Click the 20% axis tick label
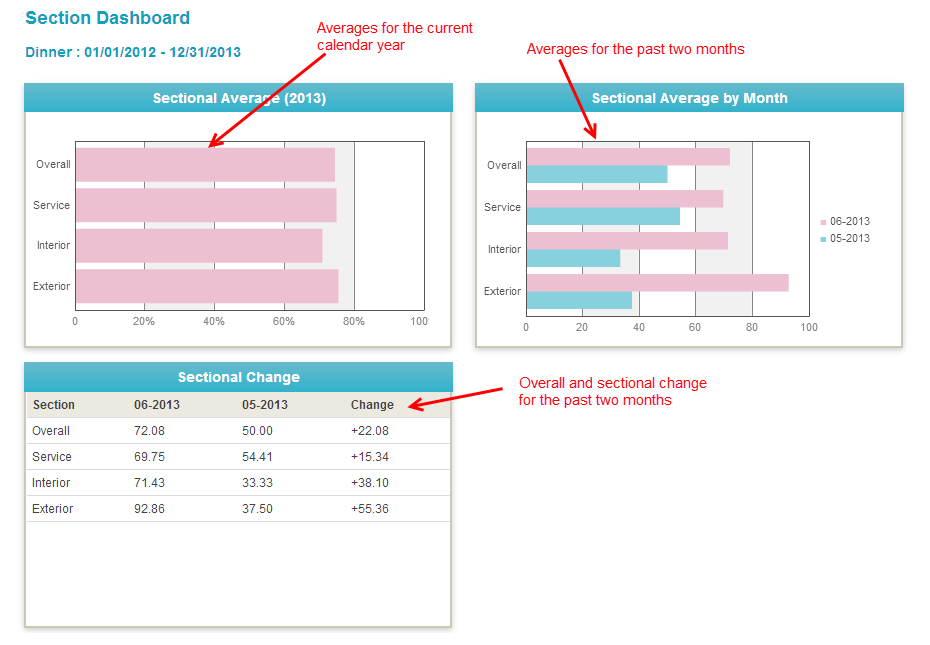Image resolution: width=930 pixels, height=645 pixels. [144, 321]
